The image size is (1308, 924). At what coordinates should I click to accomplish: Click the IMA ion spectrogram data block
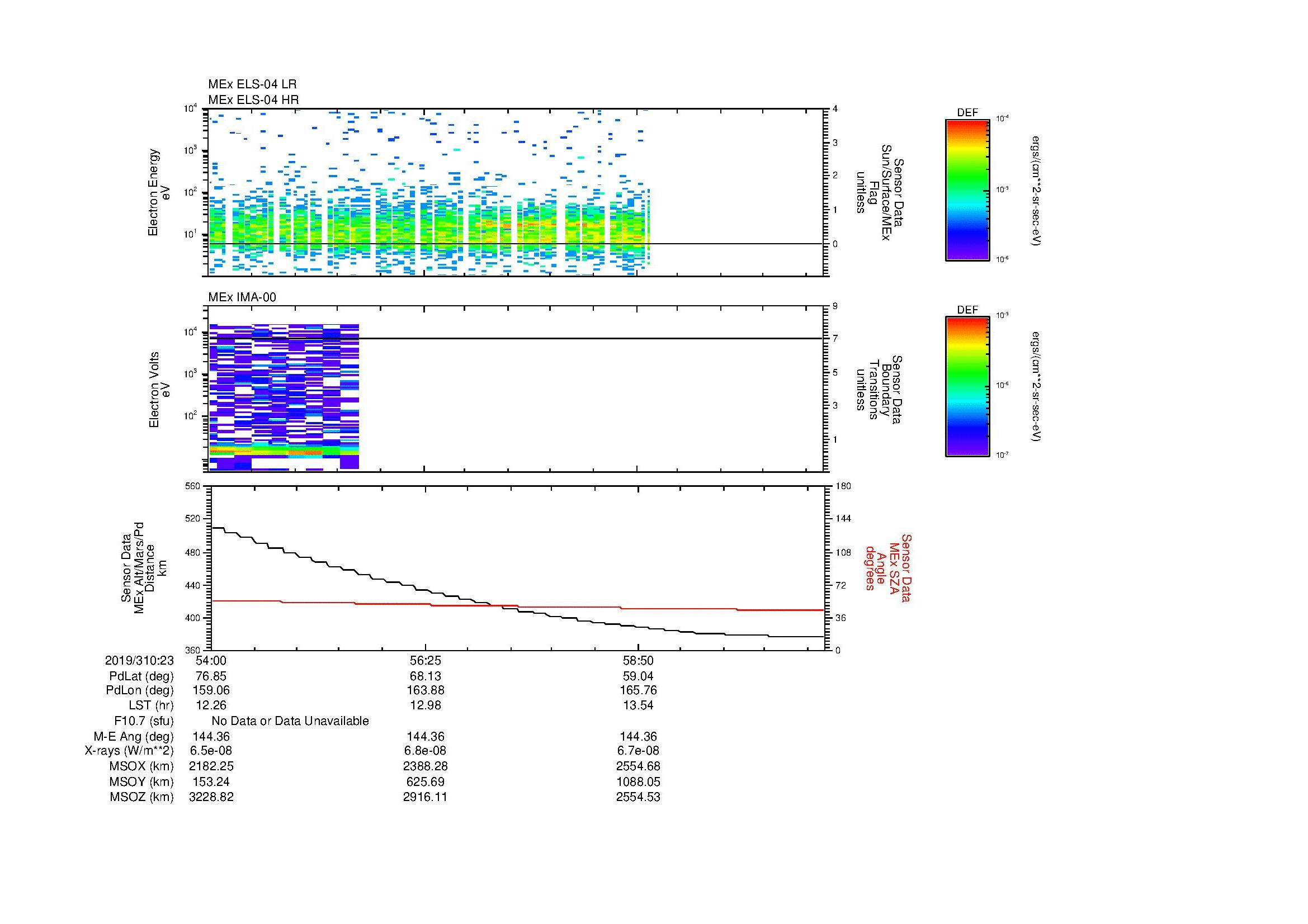coord(284,397)
